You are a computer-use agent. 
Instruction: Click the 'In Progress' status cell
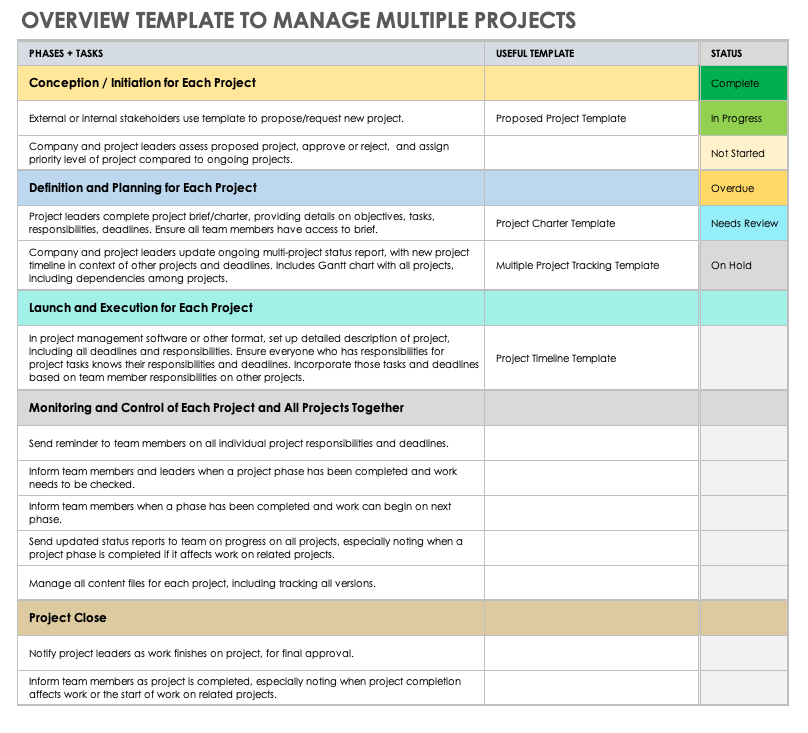click(744, 118)
